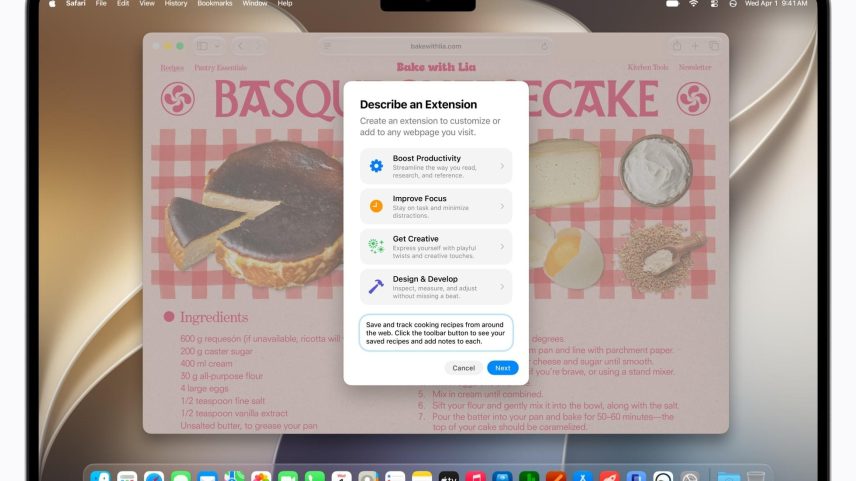Open the View menu
Viewport: 856px width, 481px height.
coord(147,3)
